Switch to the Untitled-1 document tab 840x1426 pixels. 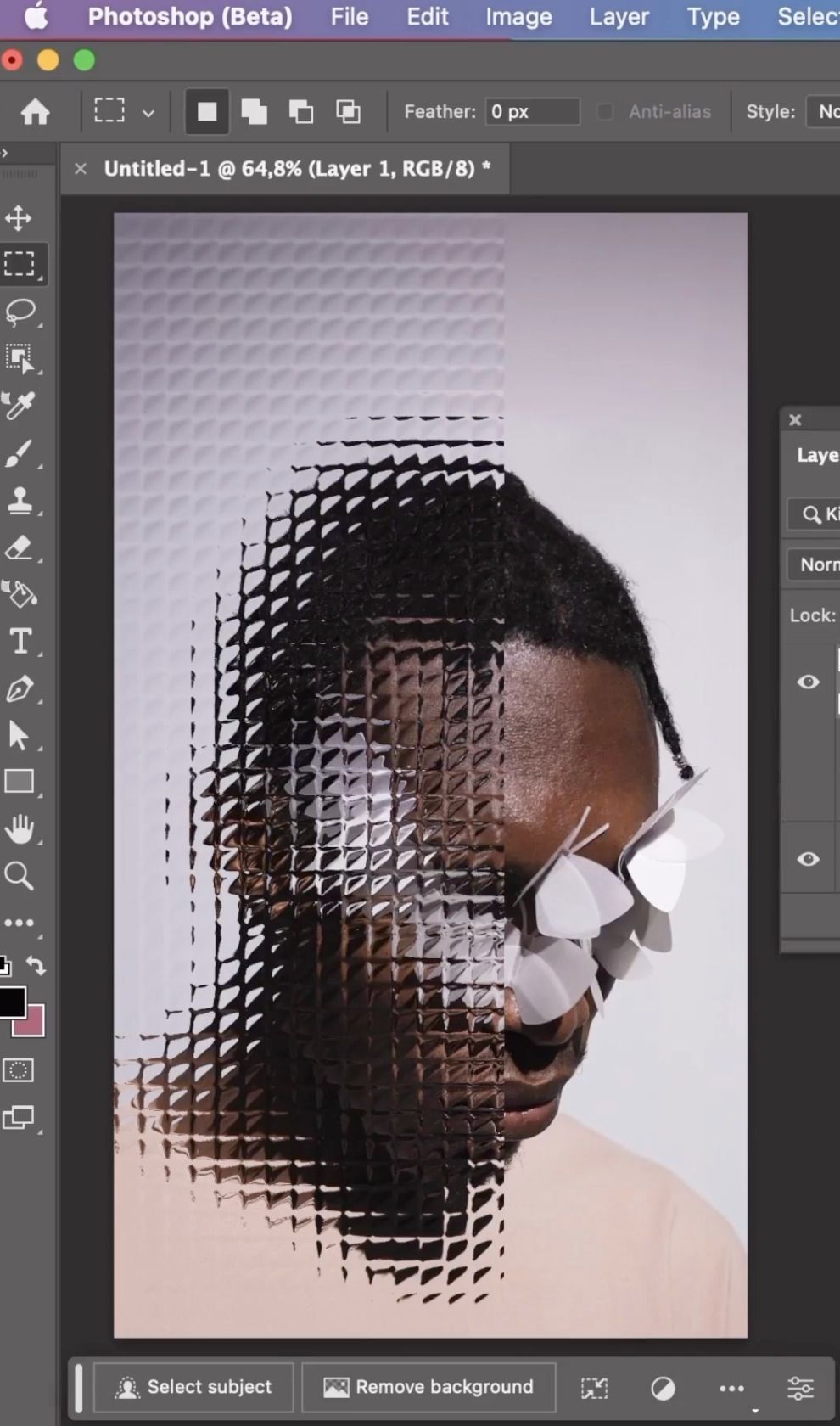pos(297,169)
